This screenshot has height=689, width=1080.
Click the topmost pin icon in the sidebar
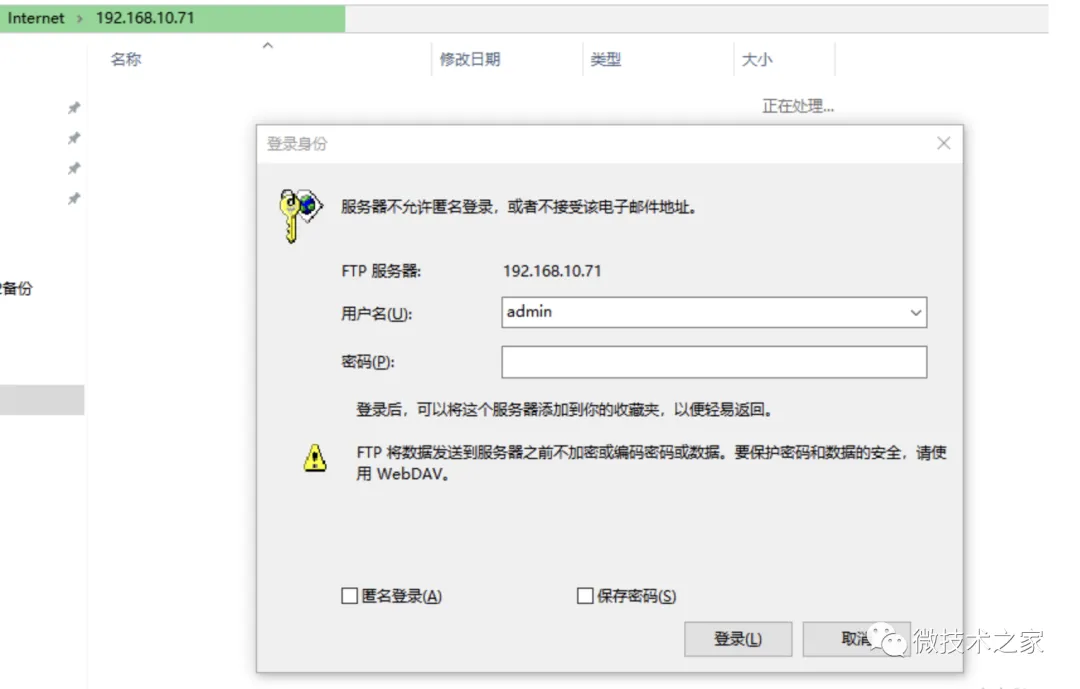click(x=73, y=108)
